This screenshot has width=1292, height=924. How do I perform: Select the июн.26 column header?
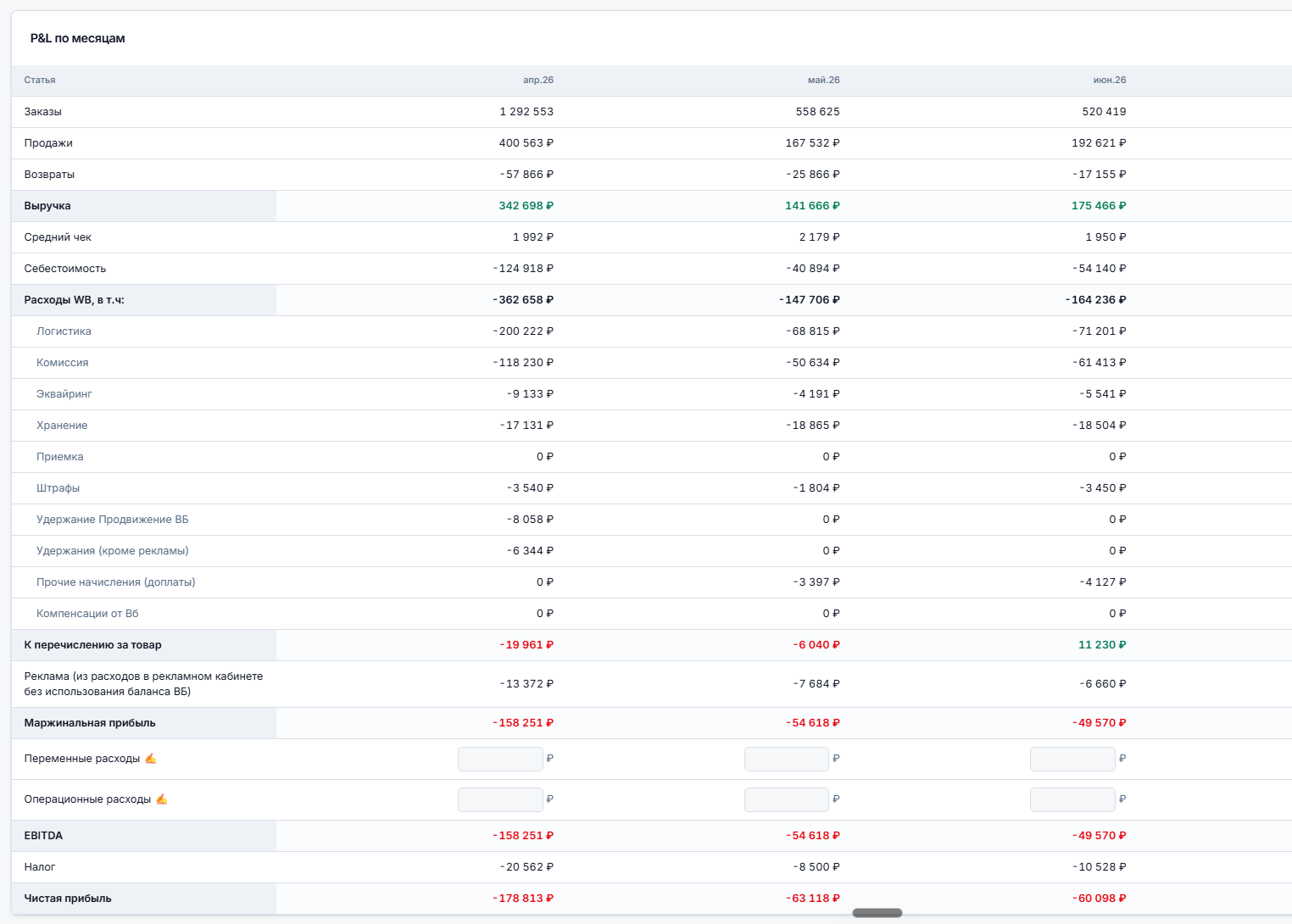click(1110, 80)
